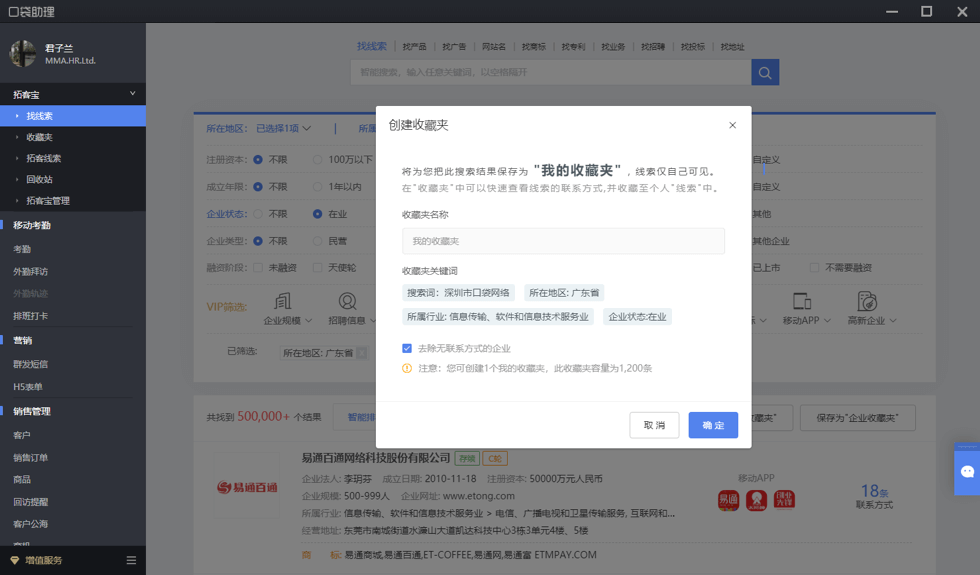Viewport: 980px width, 575px height.
Task: Check the 未融资 financing stage box
Action: [x=258, y=268]
